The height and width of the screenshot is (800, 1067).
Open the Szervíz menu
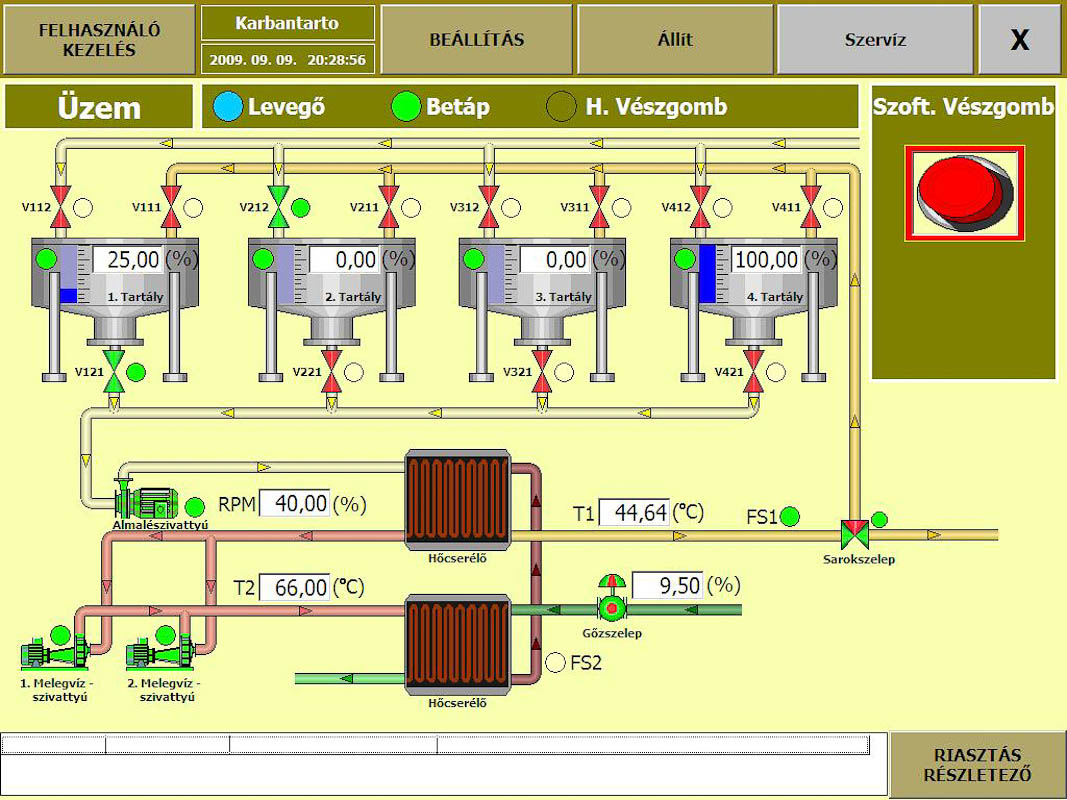875,40
